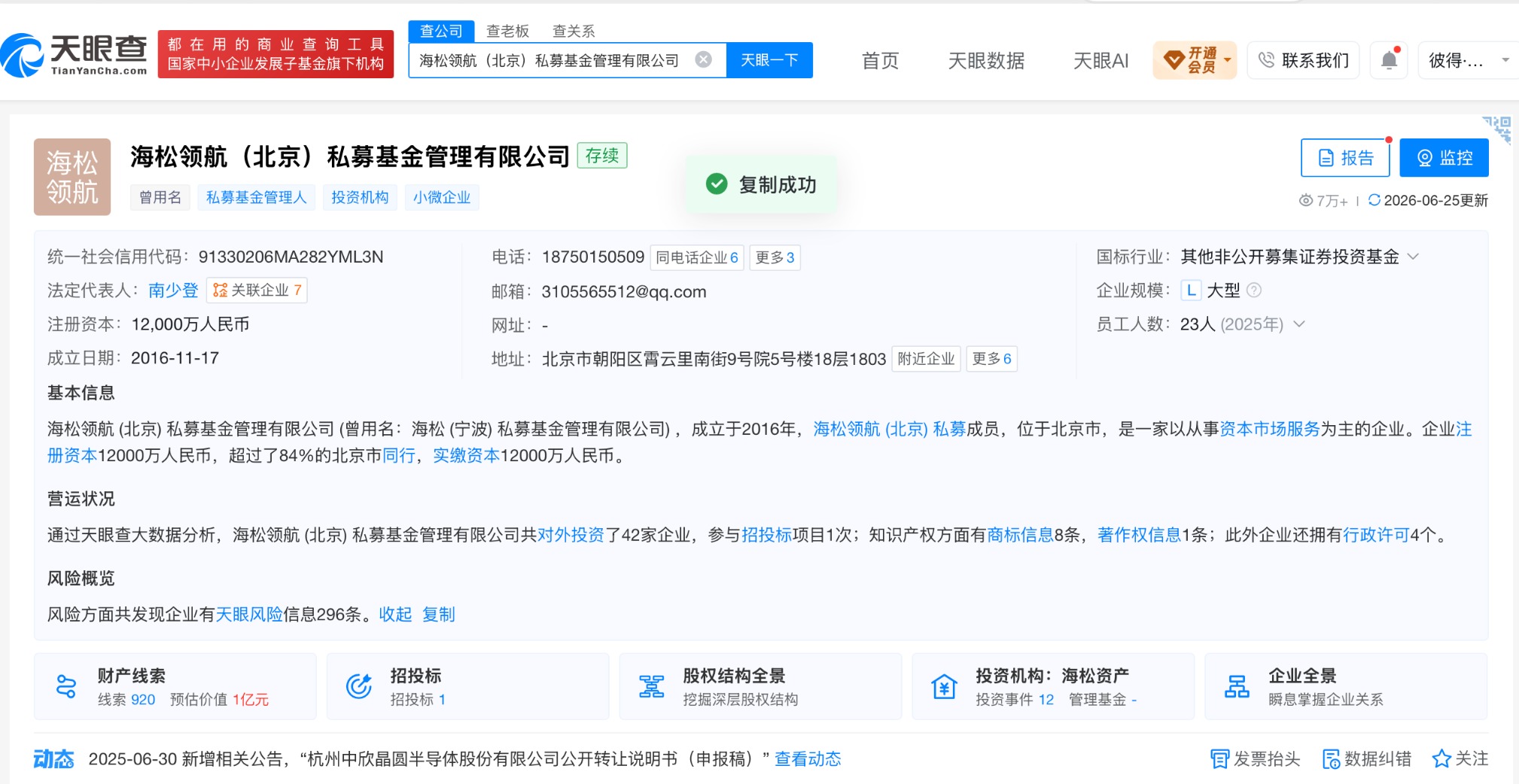This screenshot has height=784, width=1519.
Task: Open the 开通会员 dropdown arrow
Action: pyautogui.click(x=1228, y=60)
